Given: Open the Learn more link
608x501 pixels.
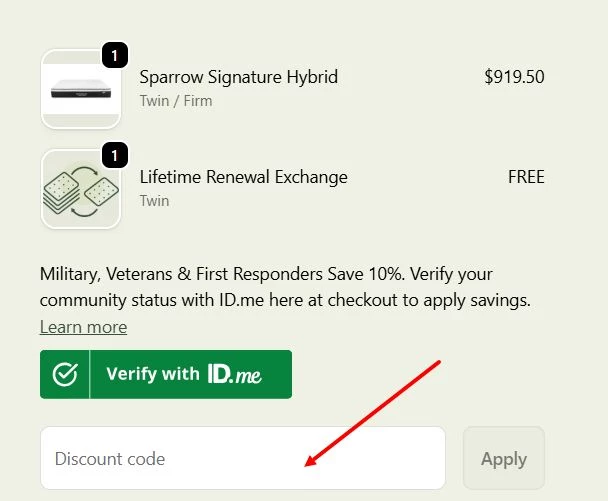Looking at the screenshot, I should coord(83,327).
